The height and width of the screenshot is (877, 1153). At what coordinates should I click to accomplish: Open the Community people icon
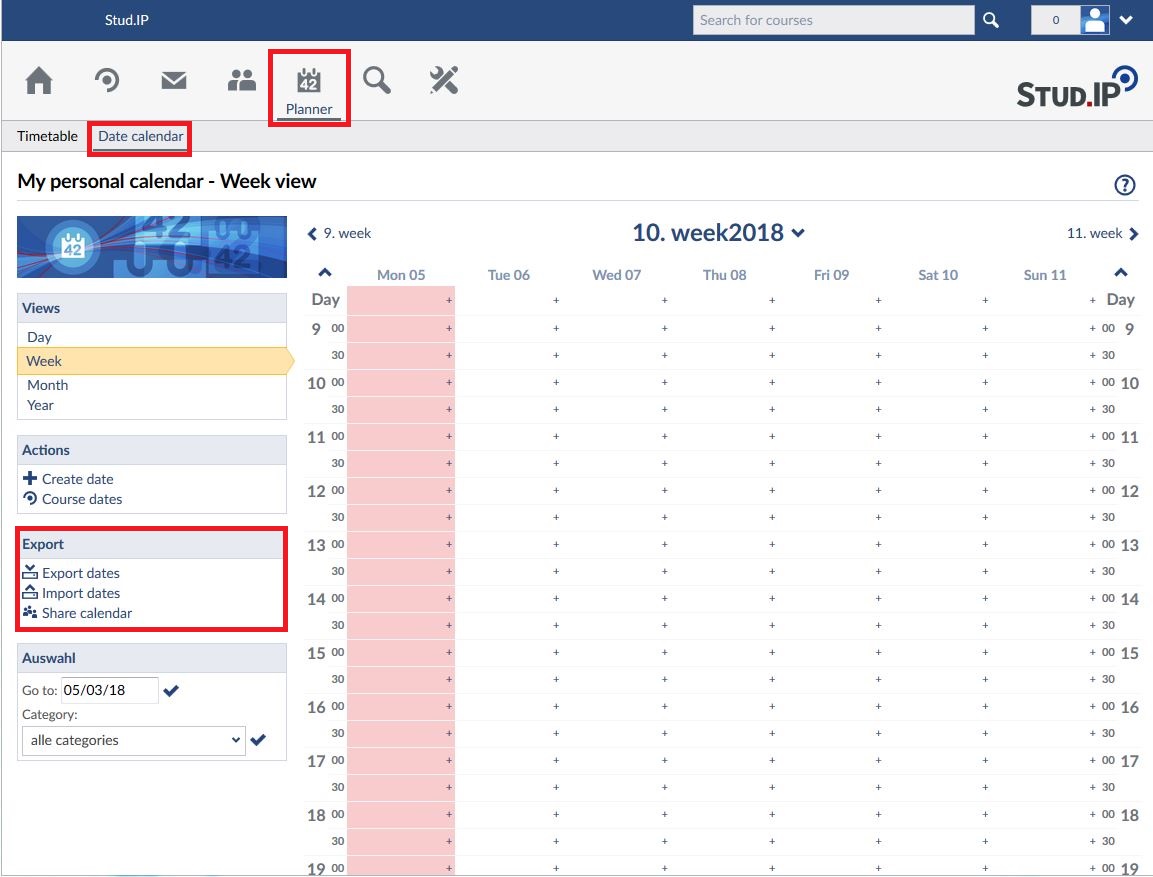point(242,81)
